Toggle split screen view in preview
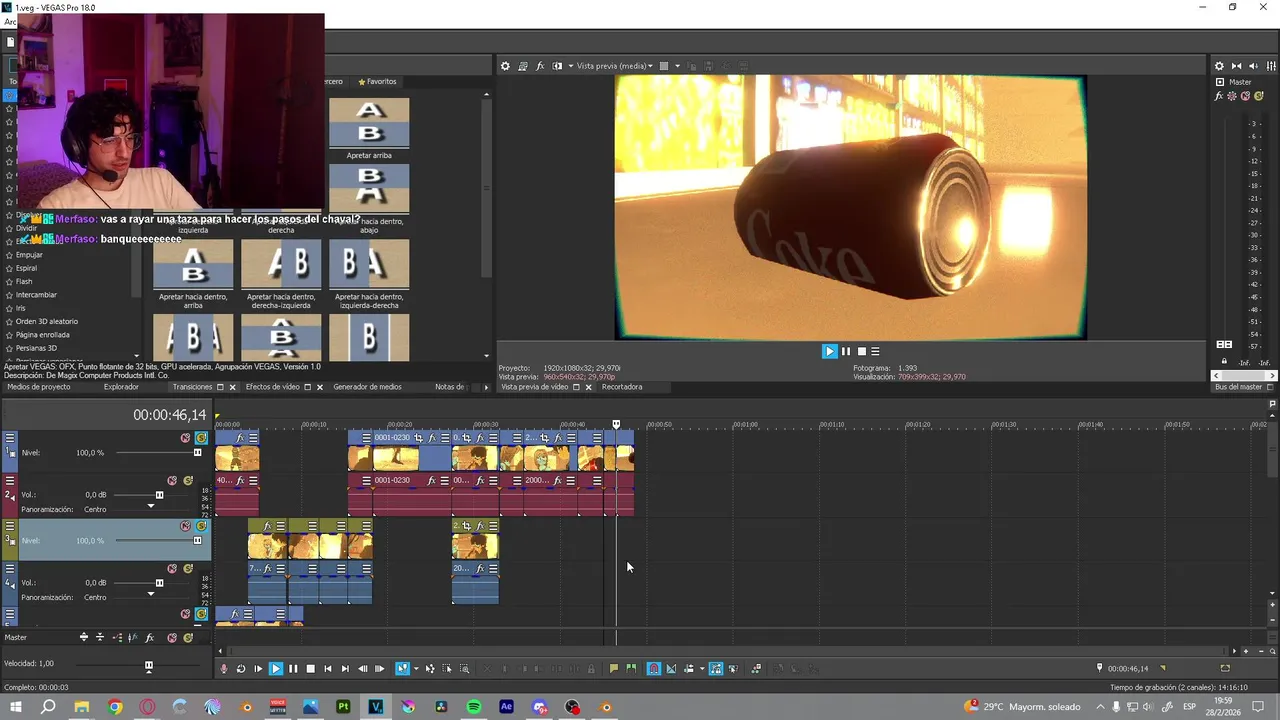 [557, 66]
